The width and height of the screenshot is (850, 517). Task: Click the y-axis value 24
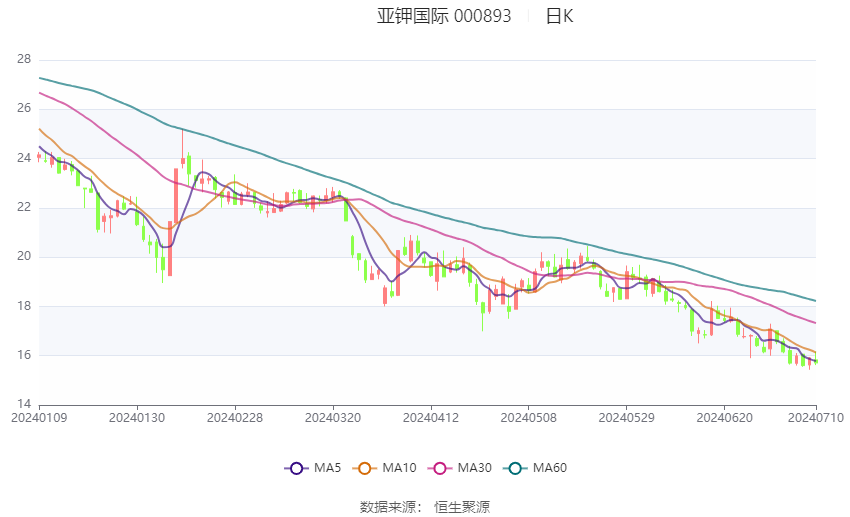[x=24, y=158]
